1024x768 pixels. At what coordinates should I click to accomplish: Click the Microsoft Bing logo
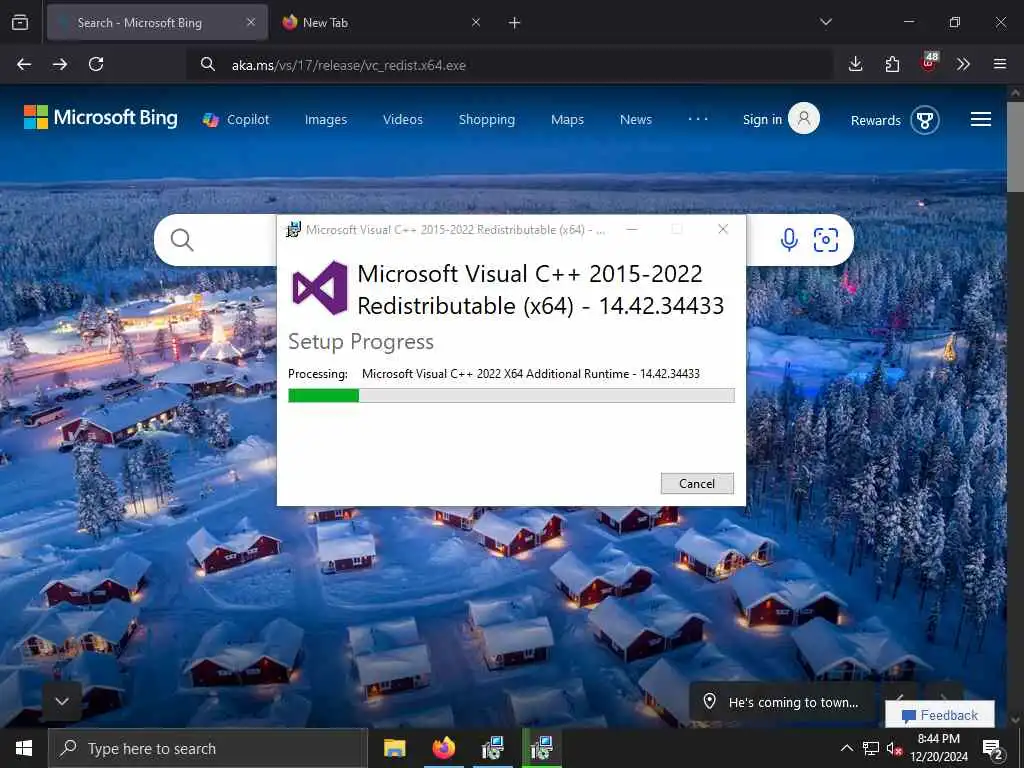coord(101,118)
